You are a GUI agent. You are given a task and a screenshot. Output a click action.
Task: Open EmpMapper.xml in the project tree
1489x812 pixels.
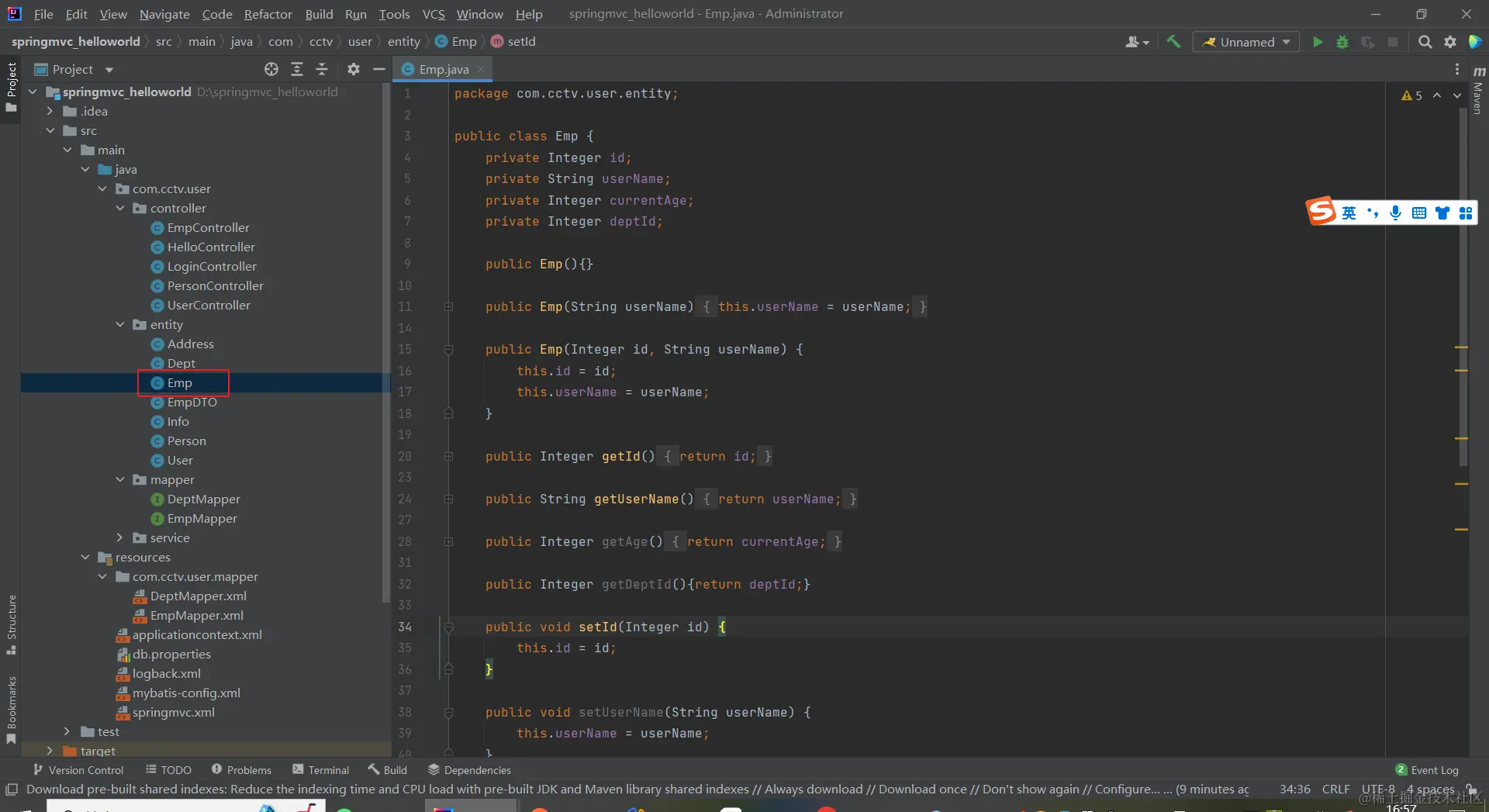coord(196,615)
